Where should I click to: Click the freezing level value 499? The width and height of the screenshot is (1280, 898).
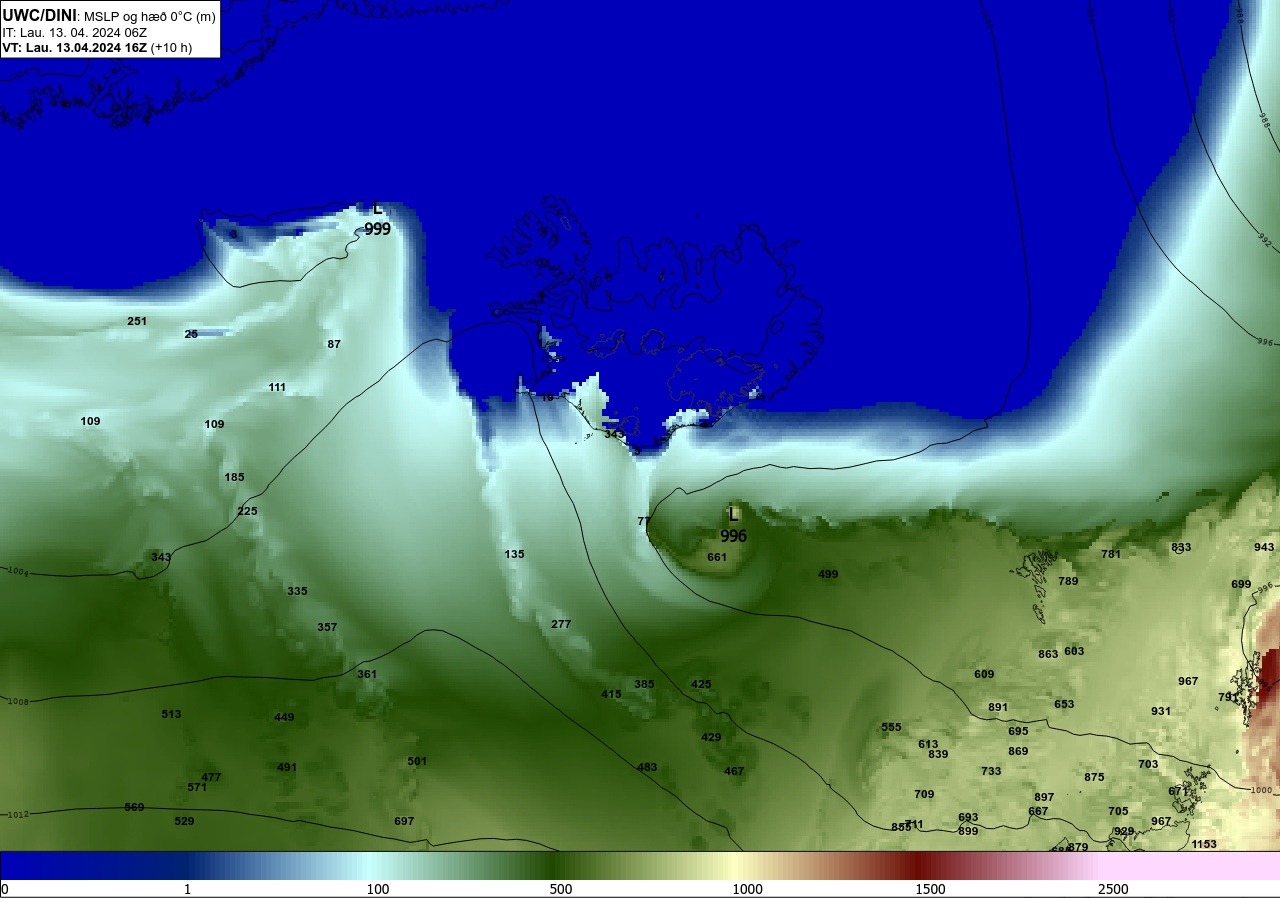(x=828, y=574)
